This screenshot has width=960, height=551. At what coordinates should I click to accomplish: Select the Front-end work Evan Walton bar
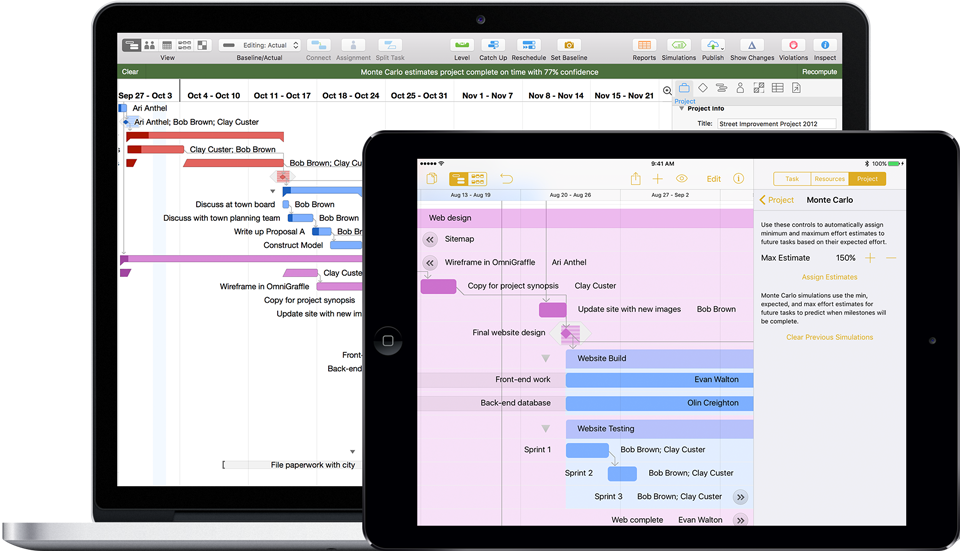tap(659, 380)
